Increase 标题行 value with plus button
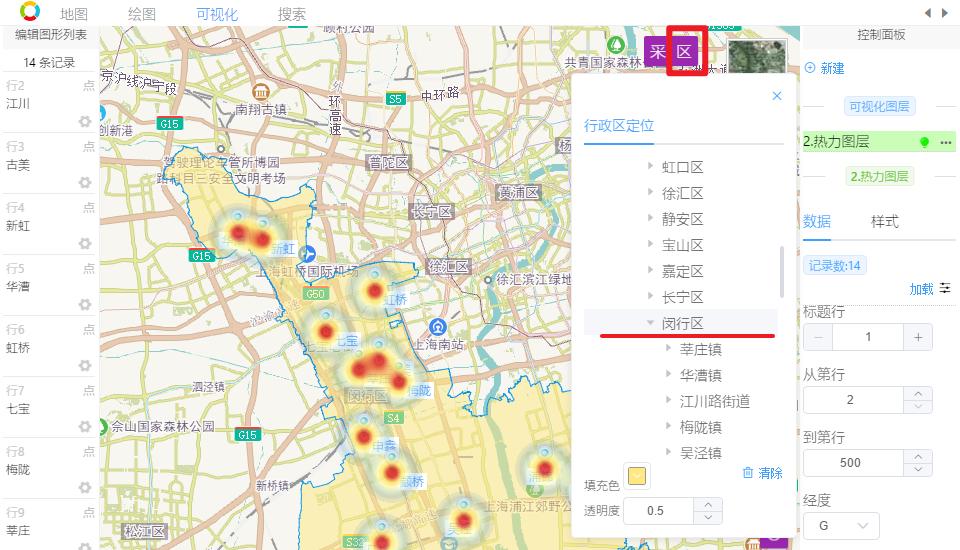This screenshot has width=960, height=550. (918, 337)
